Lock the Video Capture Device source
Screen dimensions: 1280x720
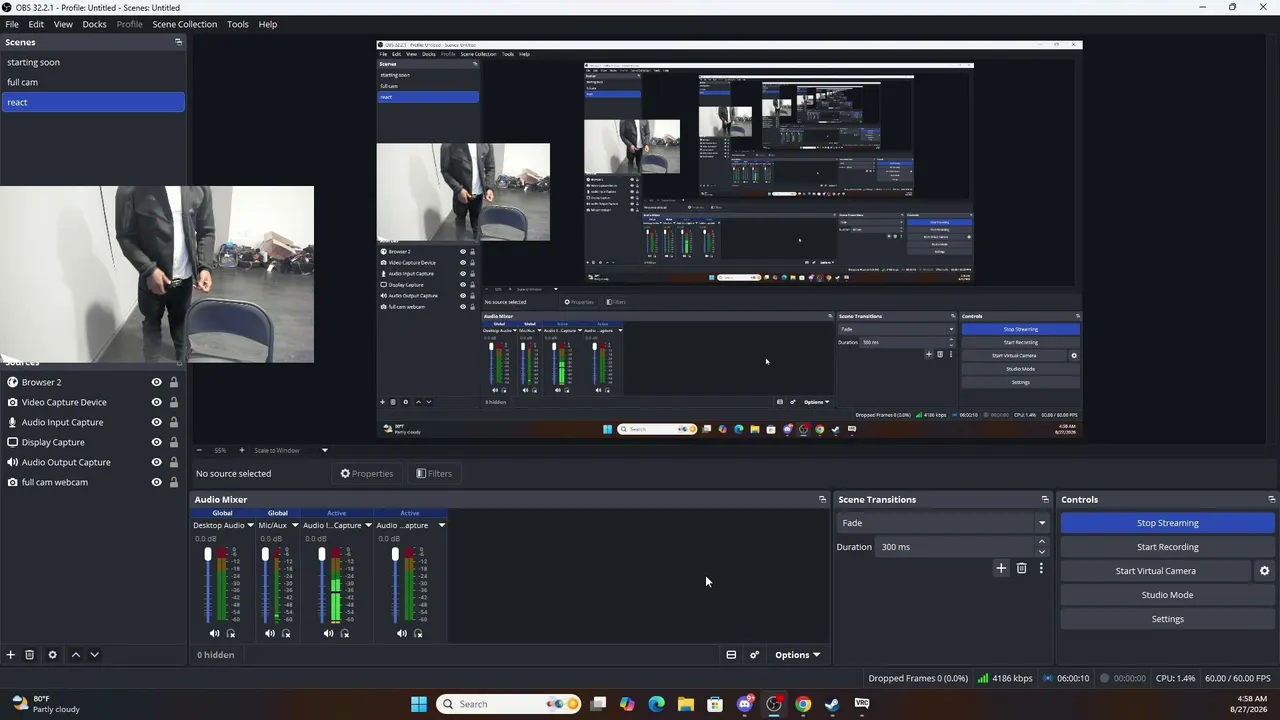[174, 402]
